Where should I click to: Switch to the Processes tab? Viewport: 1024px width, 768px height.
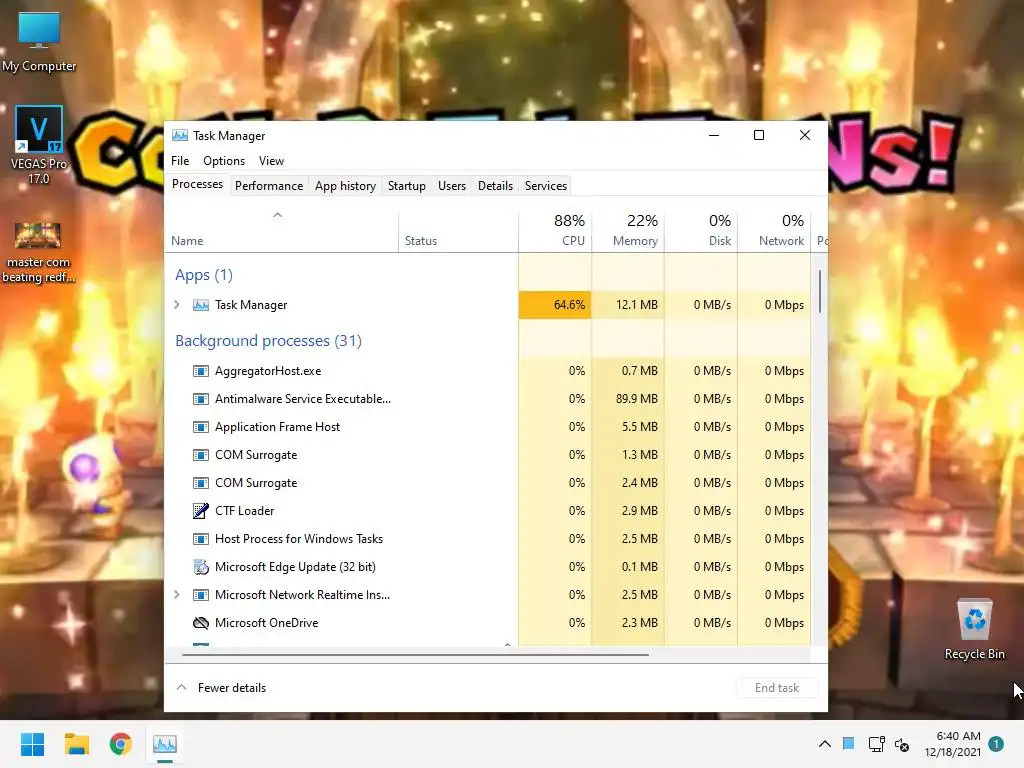tap(197, 185)
